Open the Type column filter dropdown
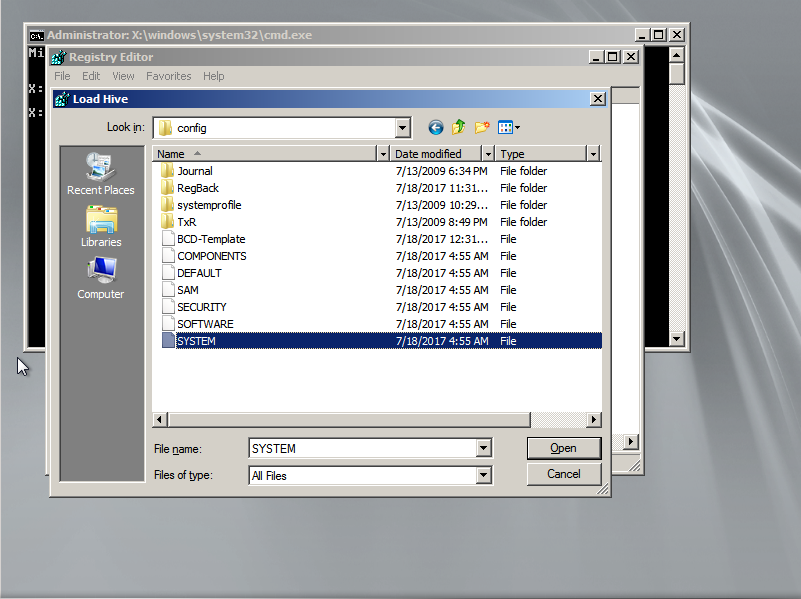 pyautogui.click(x=593, y=154)
